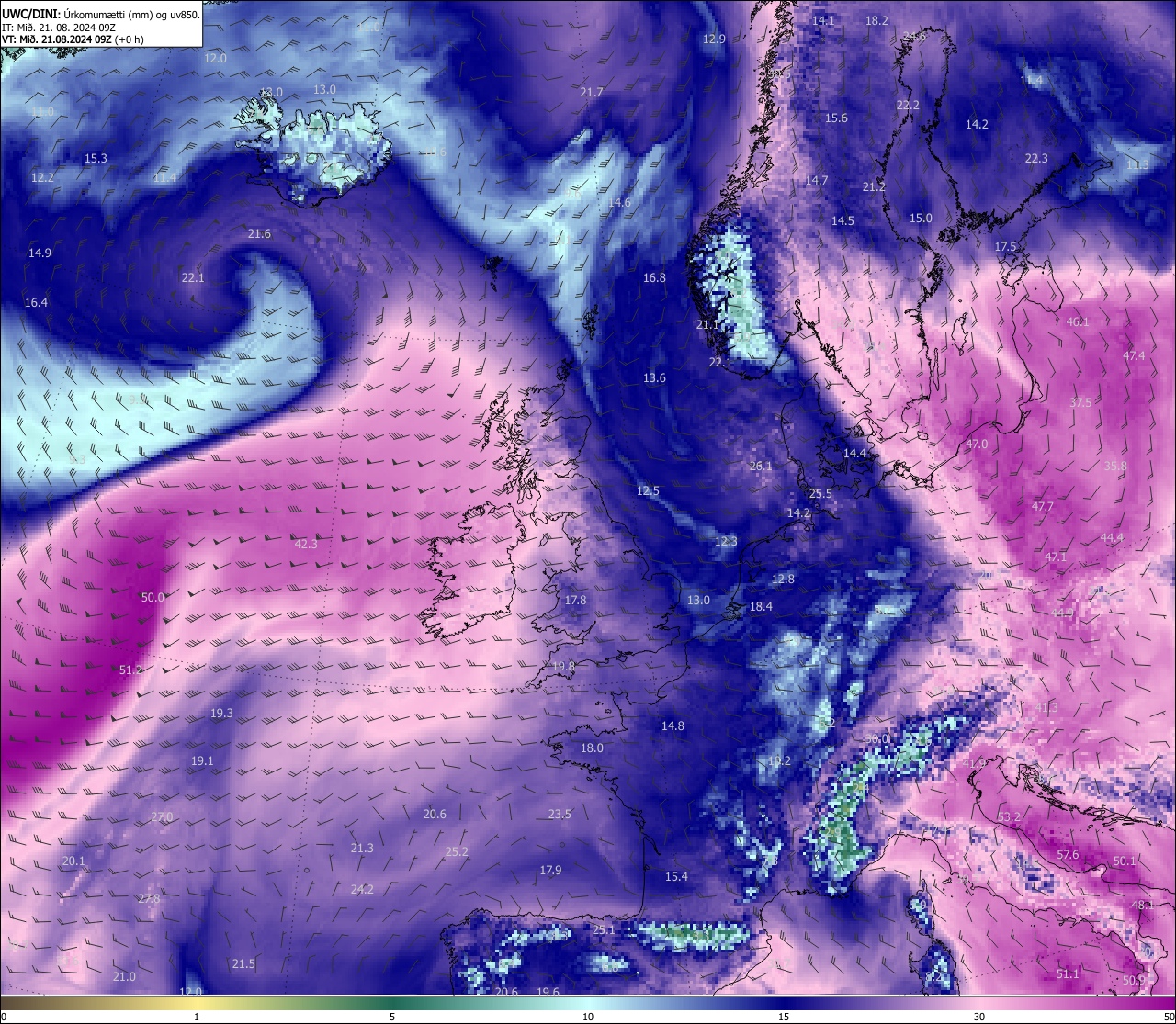Select the 22.3 value label

pyautogui.click(x=1036, y=158)
